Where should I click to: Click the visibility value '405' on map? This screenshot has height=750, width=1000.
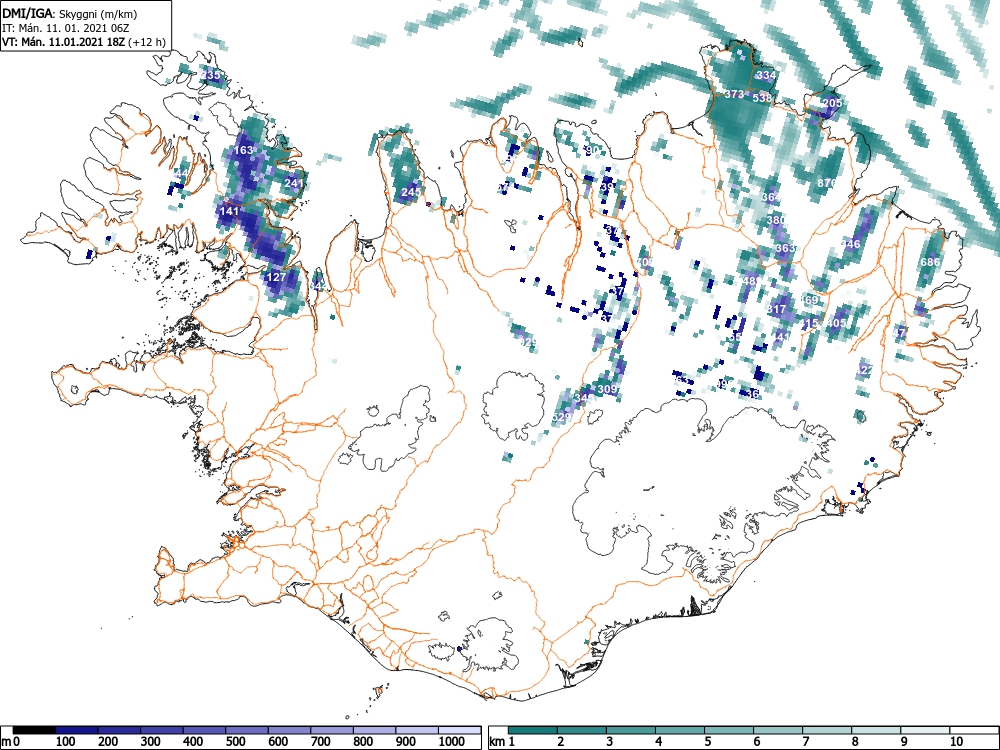837,323
